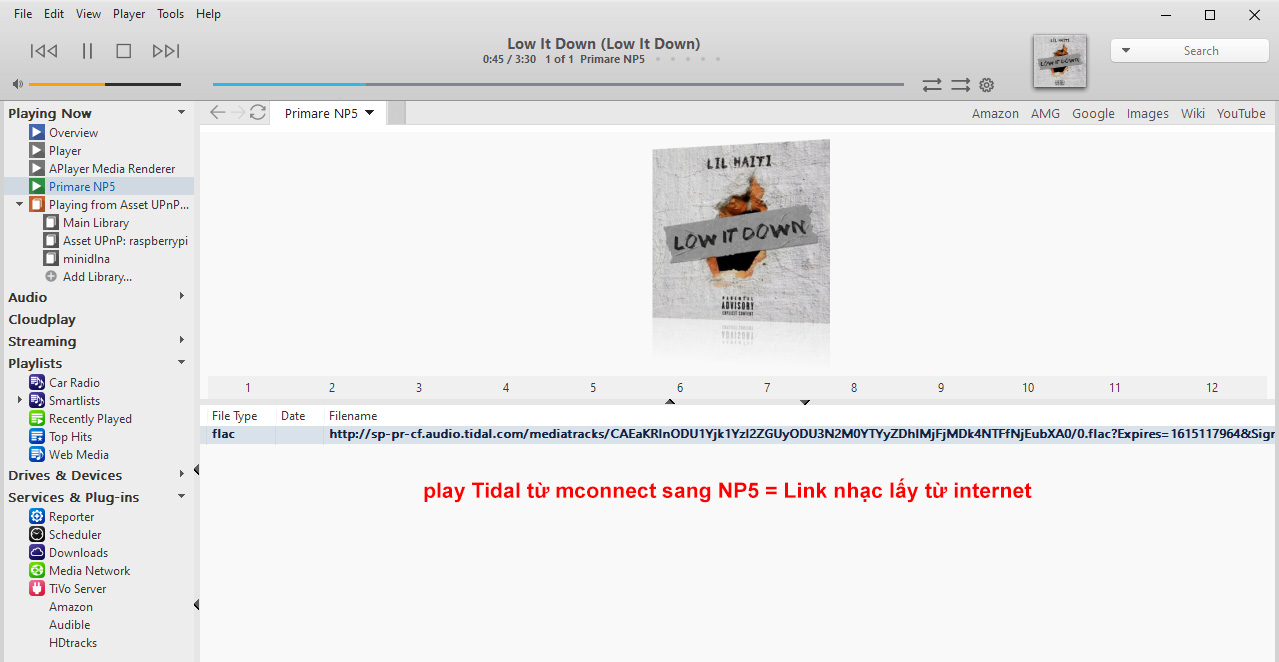1279x662 pixels.
Task: Open playback options gear icon
Action: (x=987, y=85)
